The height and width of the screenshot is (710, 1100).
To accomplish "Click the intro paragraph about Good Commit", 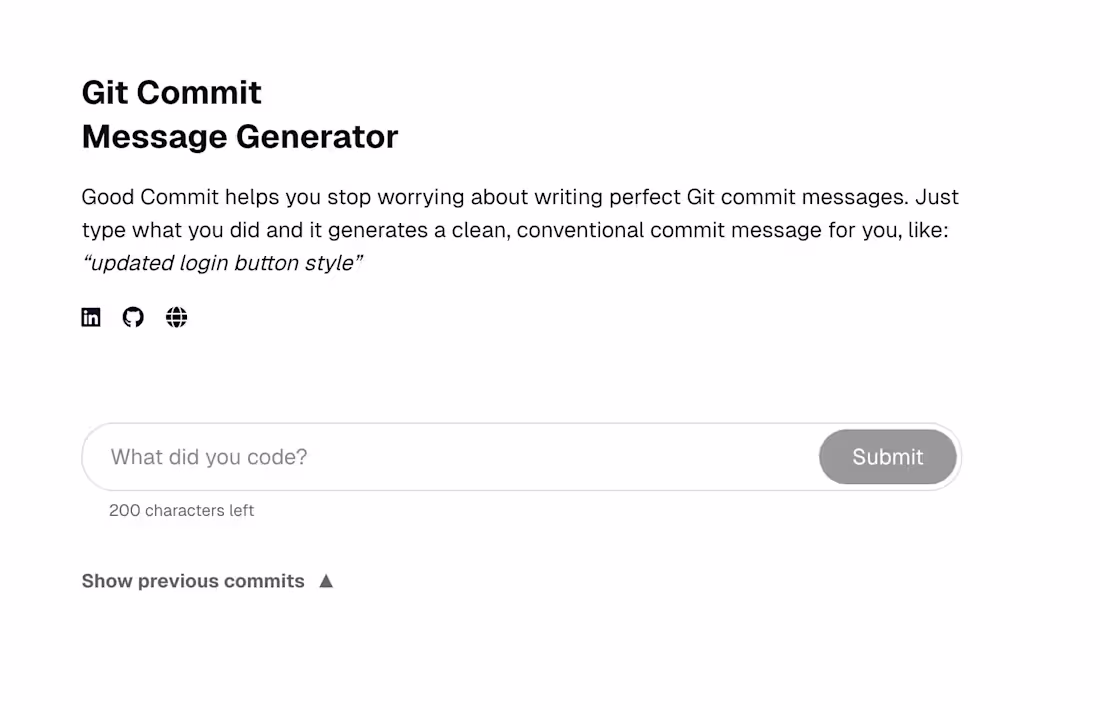I will [520, 213].
